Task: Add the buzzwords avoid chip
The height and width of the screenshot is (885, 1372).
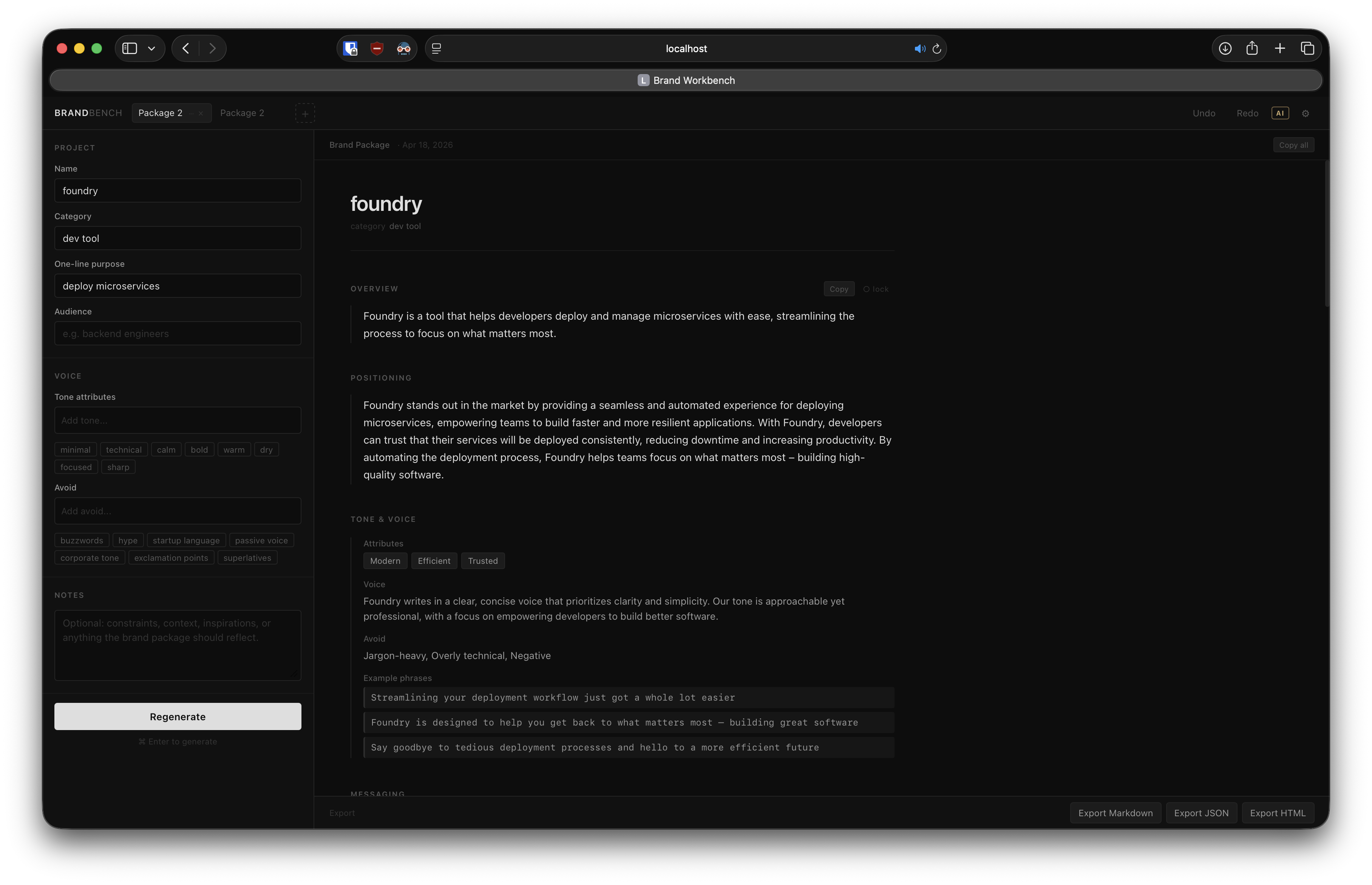Action: 82,541
